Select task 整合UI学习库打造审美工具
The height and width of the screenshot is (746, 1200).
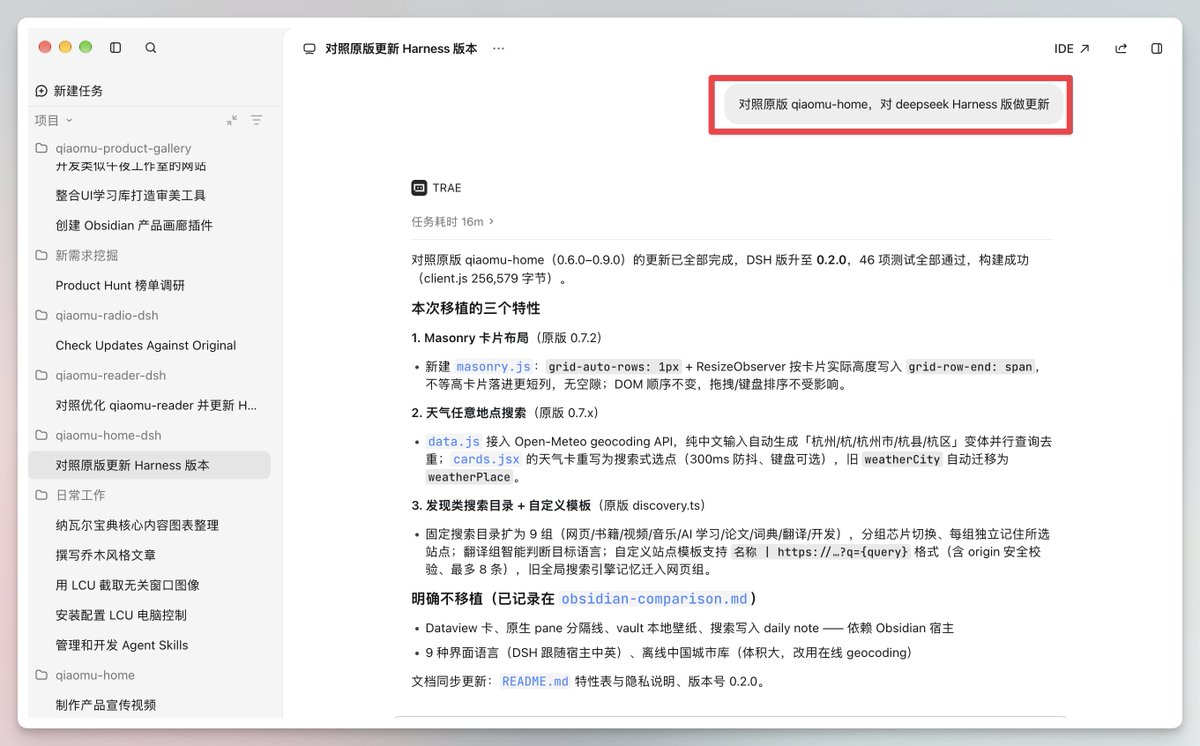coord(131,195)
